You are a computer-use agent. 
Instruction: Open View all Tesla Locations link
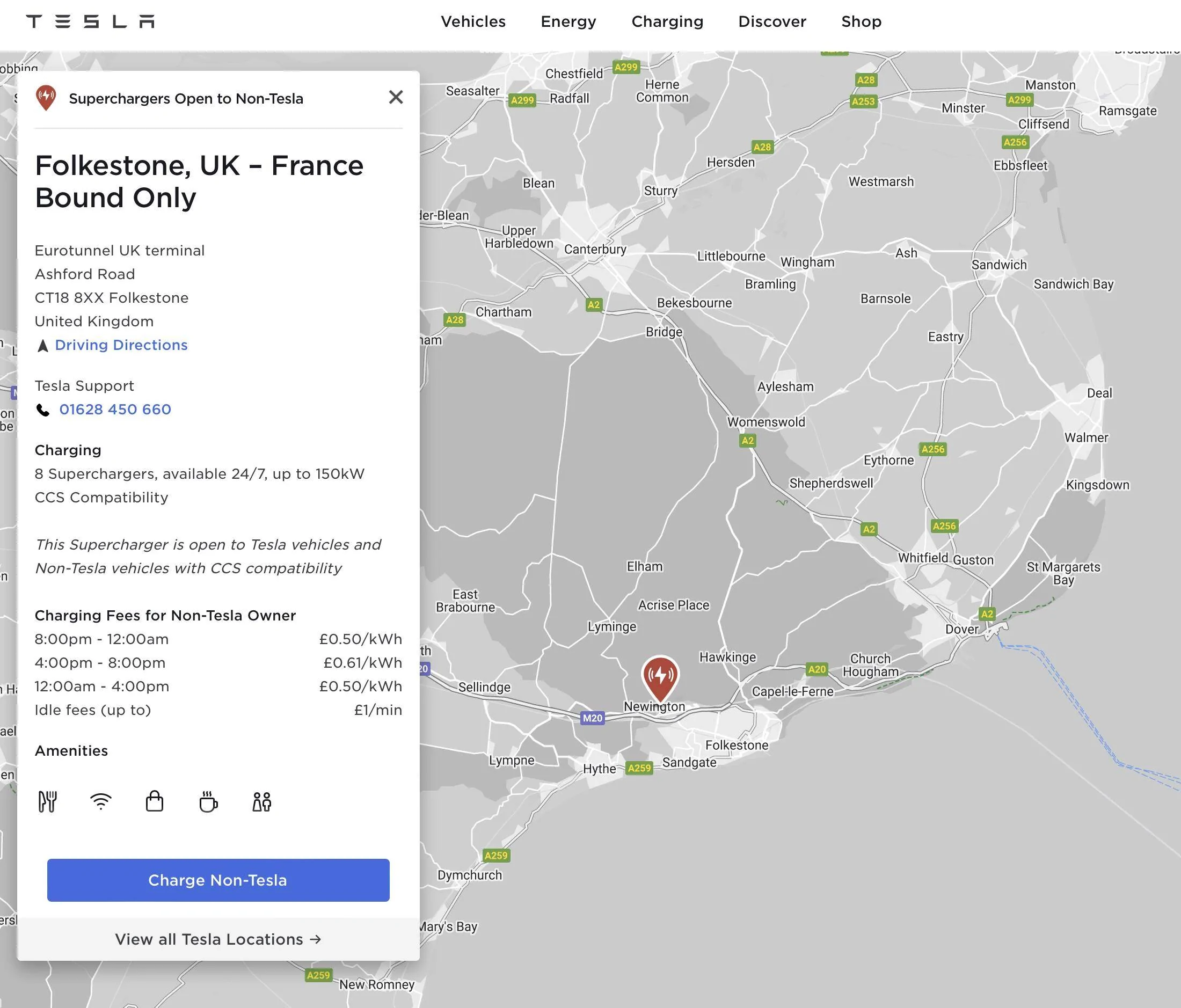click(218, 939)
